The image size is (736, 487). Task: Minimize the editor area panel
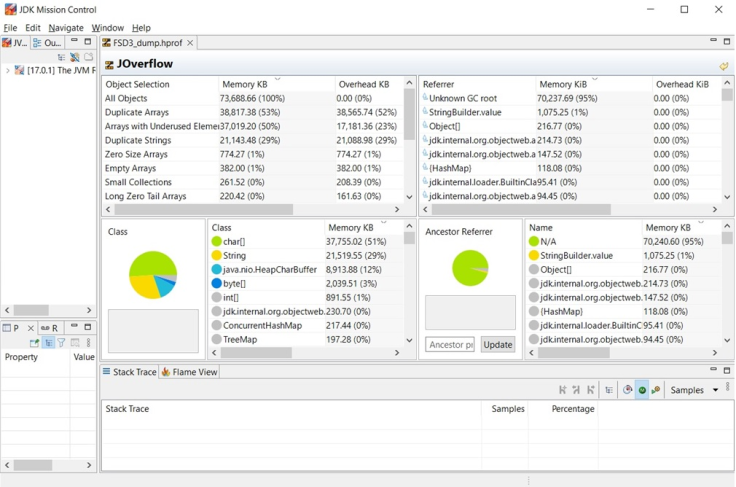713,41
